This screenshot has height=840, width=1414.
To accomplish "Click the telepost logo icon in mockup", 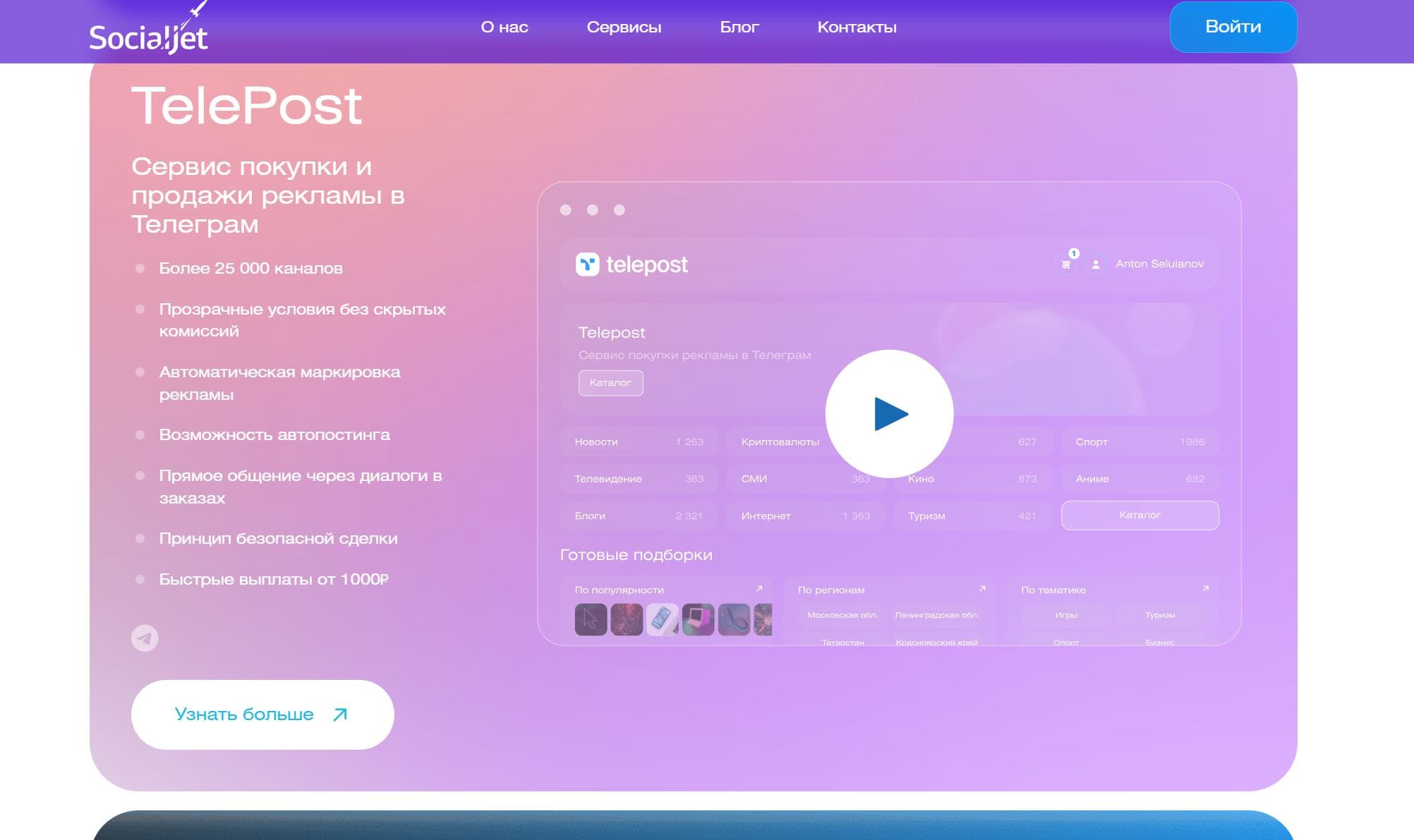I will [x=587, y=264].
